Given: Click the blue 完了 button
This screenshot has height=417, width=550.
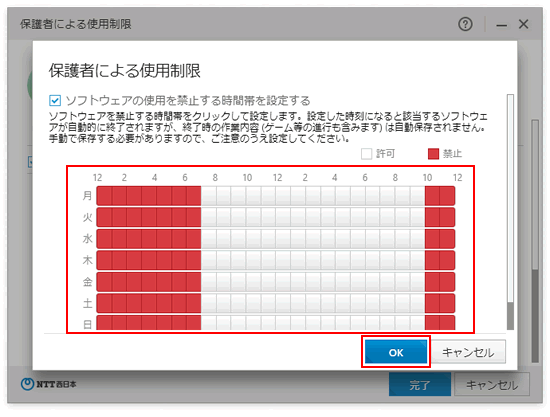Looking at the screenshot, I should coord(420,385).
